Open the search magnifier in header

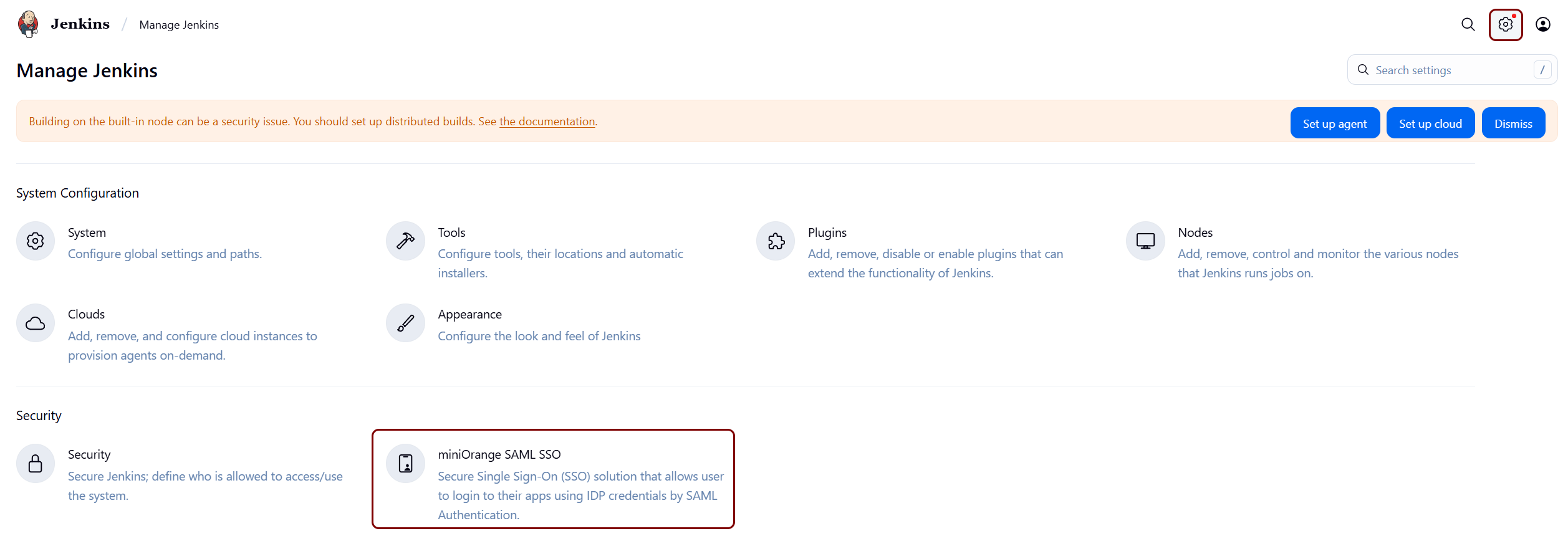coord(1468,24)
